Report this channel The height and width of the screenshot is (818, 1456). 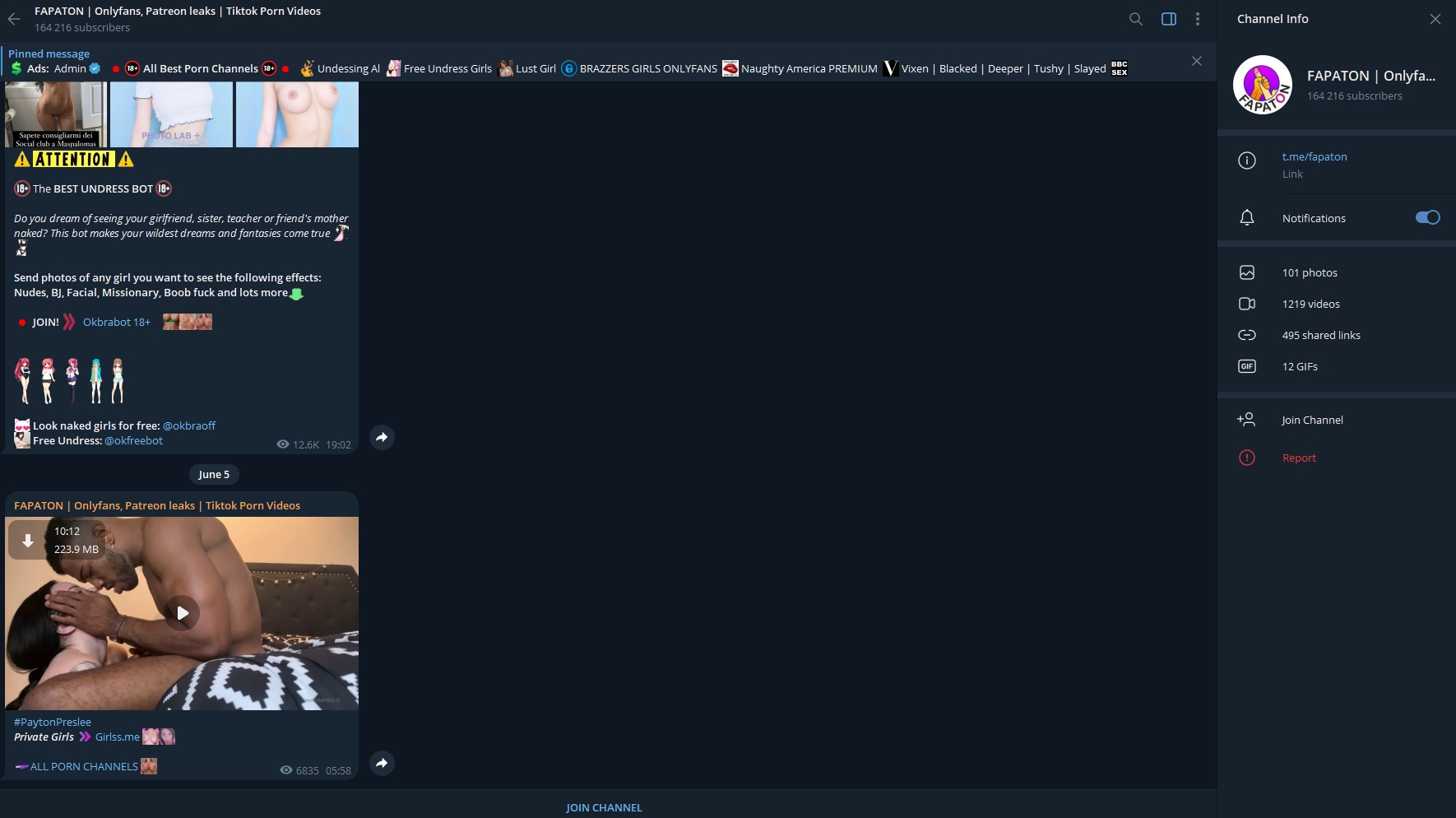click(1299, 458)
